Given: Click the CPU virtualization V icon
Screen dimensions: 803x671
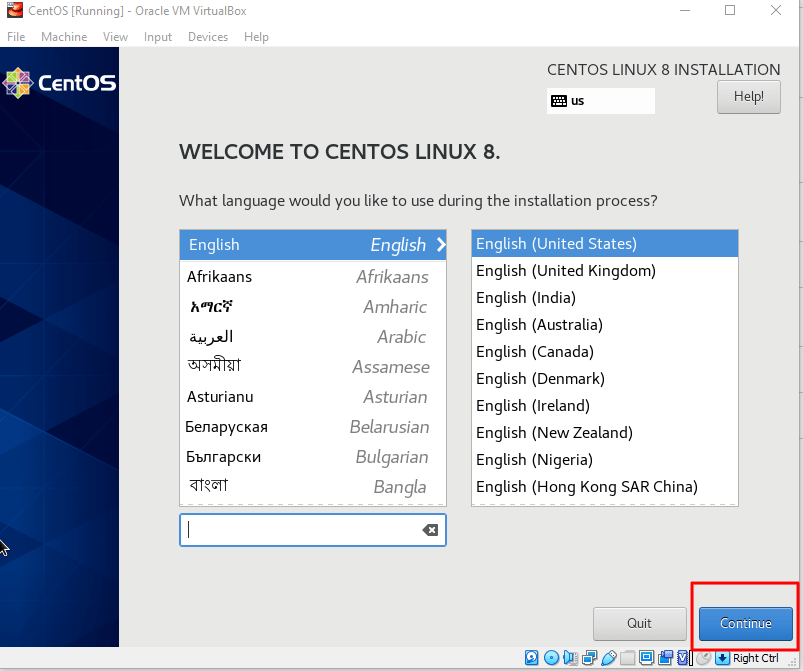Looking at the screenshot, I should tap(683, 658).
